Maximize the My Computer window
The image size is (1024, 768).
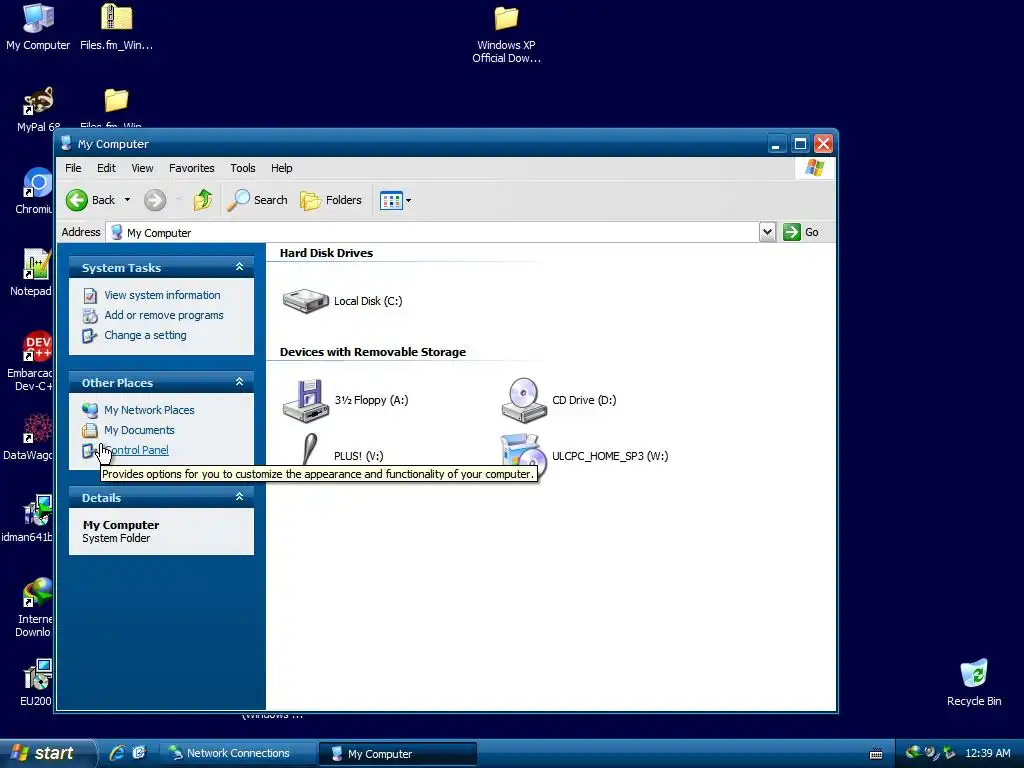(800, 144)
